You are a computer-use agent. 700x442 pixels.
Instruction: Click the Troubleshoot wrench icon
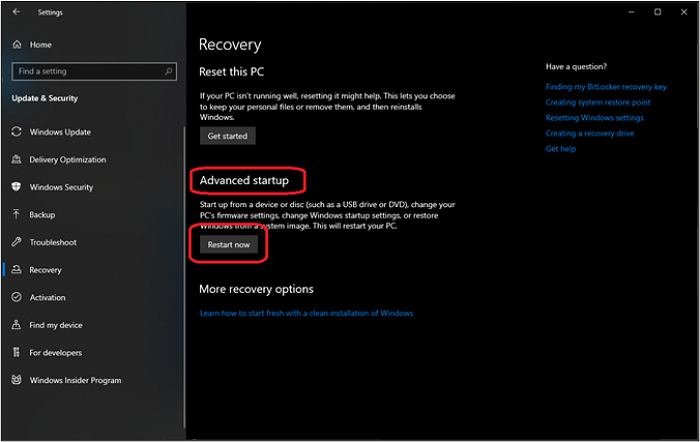pos(17,242)
